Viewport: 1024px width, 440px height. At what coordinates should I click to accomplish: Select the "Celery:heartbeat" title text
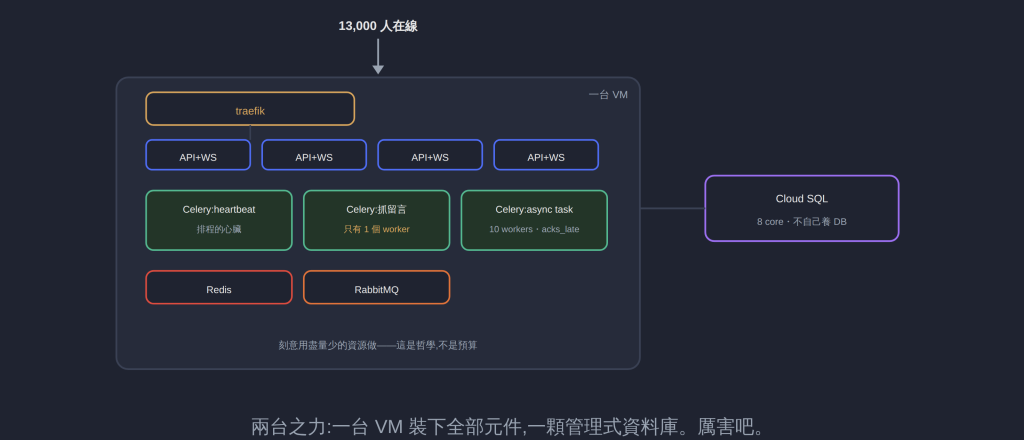pyautogui.click(x=219, y=210)
